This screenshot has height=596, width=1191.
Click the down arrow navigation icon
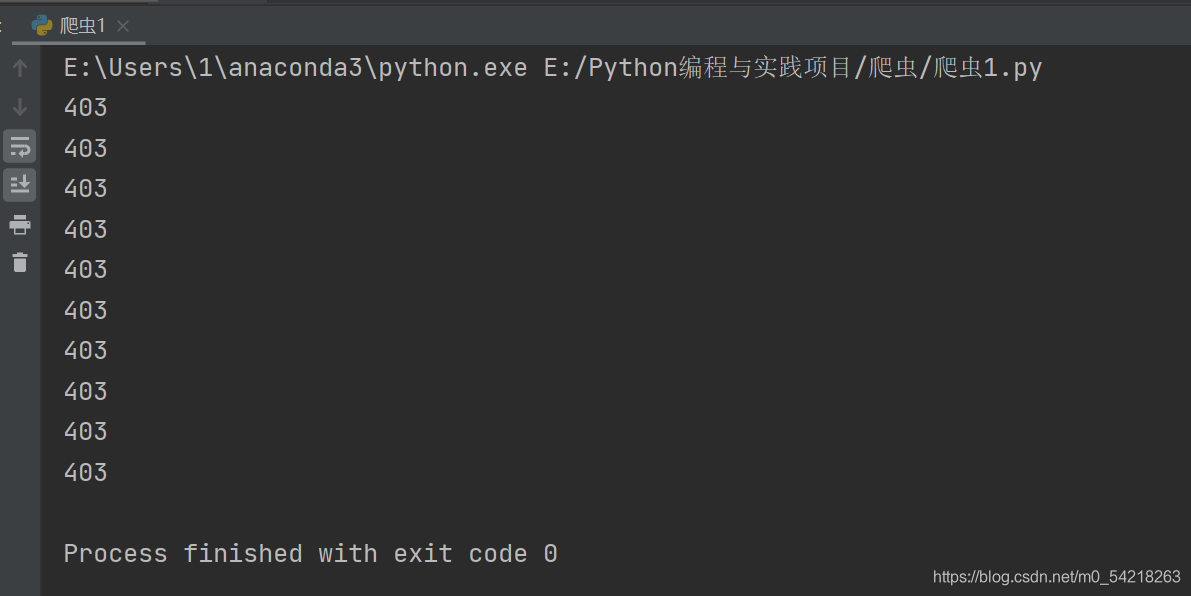point(19,106)
